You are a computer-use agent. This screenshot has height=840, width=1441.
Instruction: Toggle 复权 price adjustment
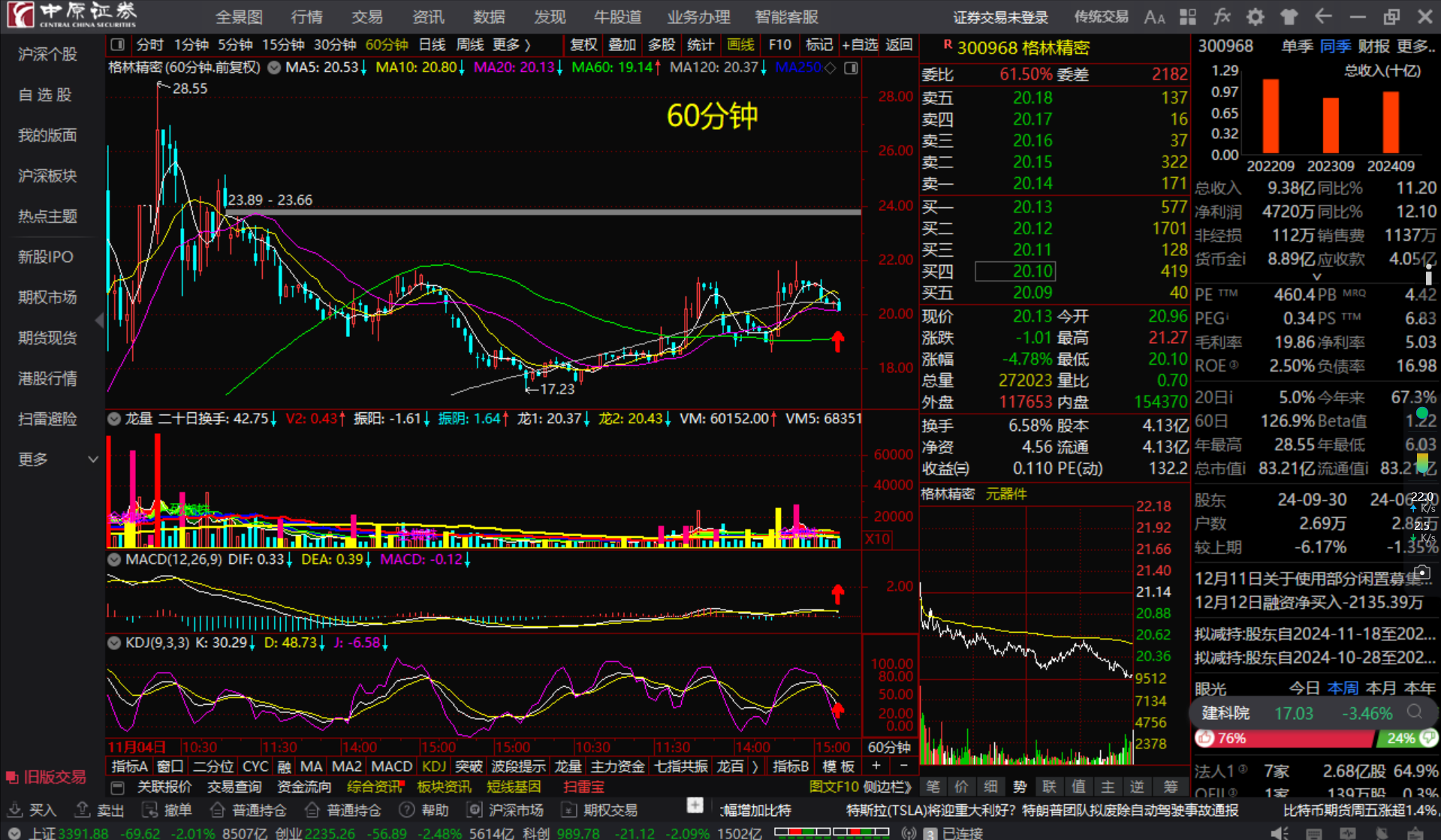point(583,45)
